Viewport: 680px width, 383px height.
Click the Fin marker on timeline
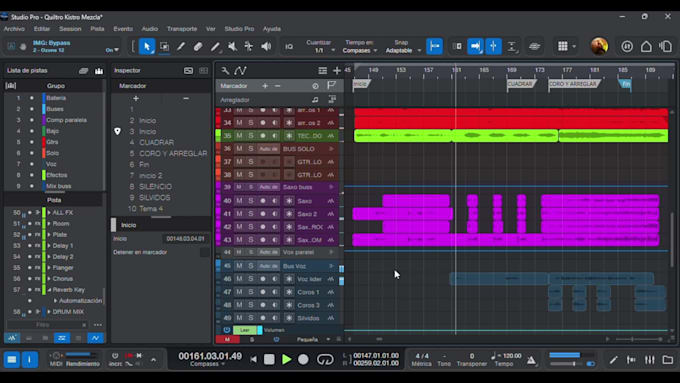tap(625, 84)
